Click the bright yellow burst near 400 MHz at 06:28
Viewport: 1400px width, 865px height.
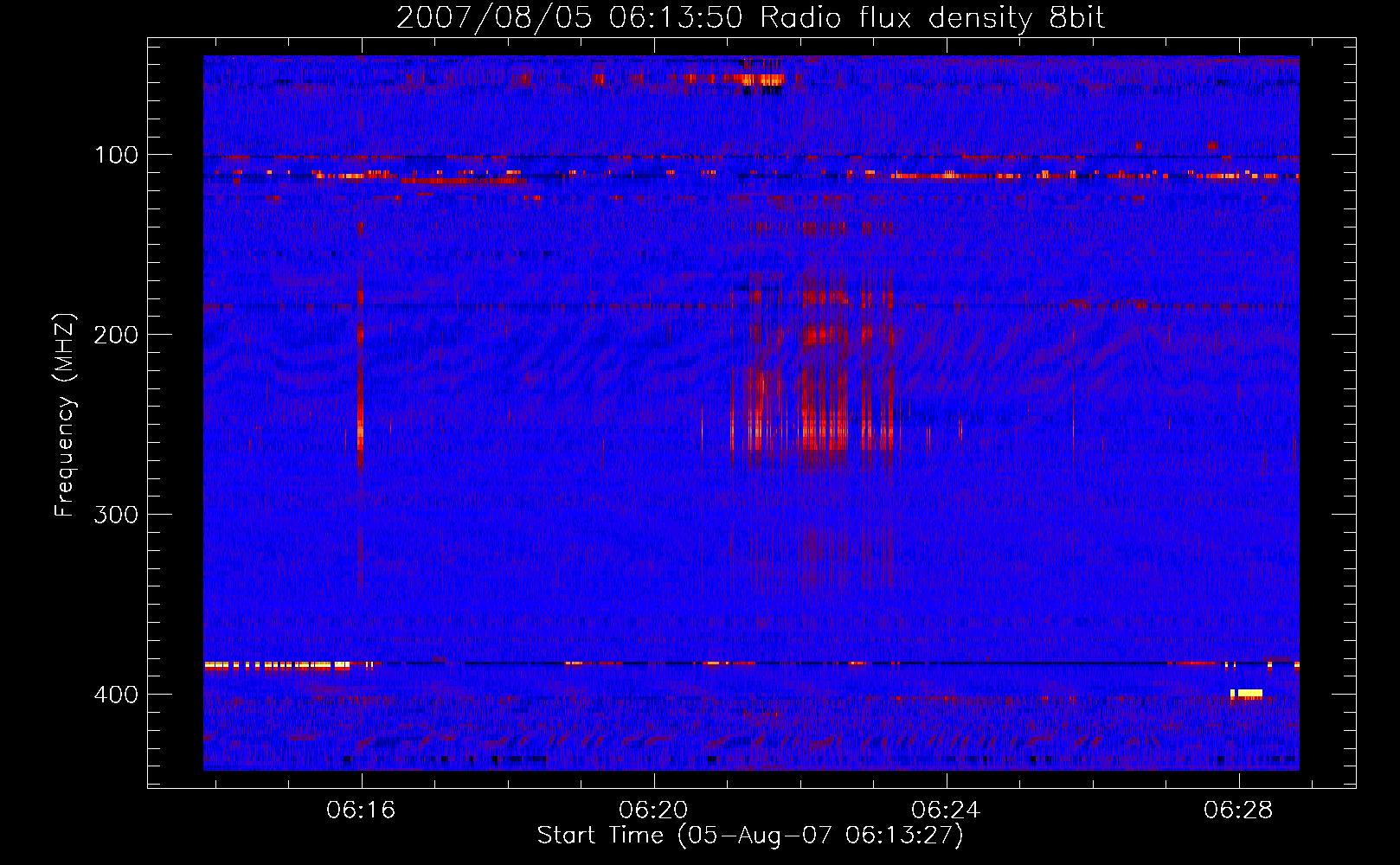point(1247,694)
